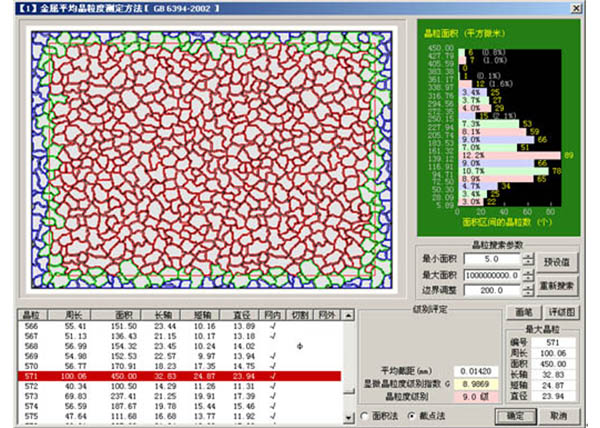Click the 网内 checkmark in row 567
The image size is (600, 428).
click(273, 336)
